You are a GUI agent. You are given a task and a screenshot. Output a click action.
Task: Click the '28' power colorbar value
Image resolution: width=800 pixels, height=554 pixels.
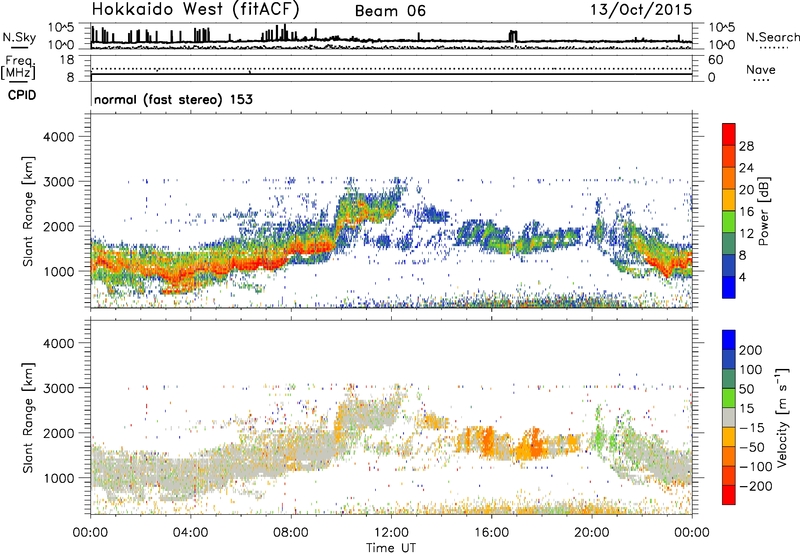tap(746, 146)
